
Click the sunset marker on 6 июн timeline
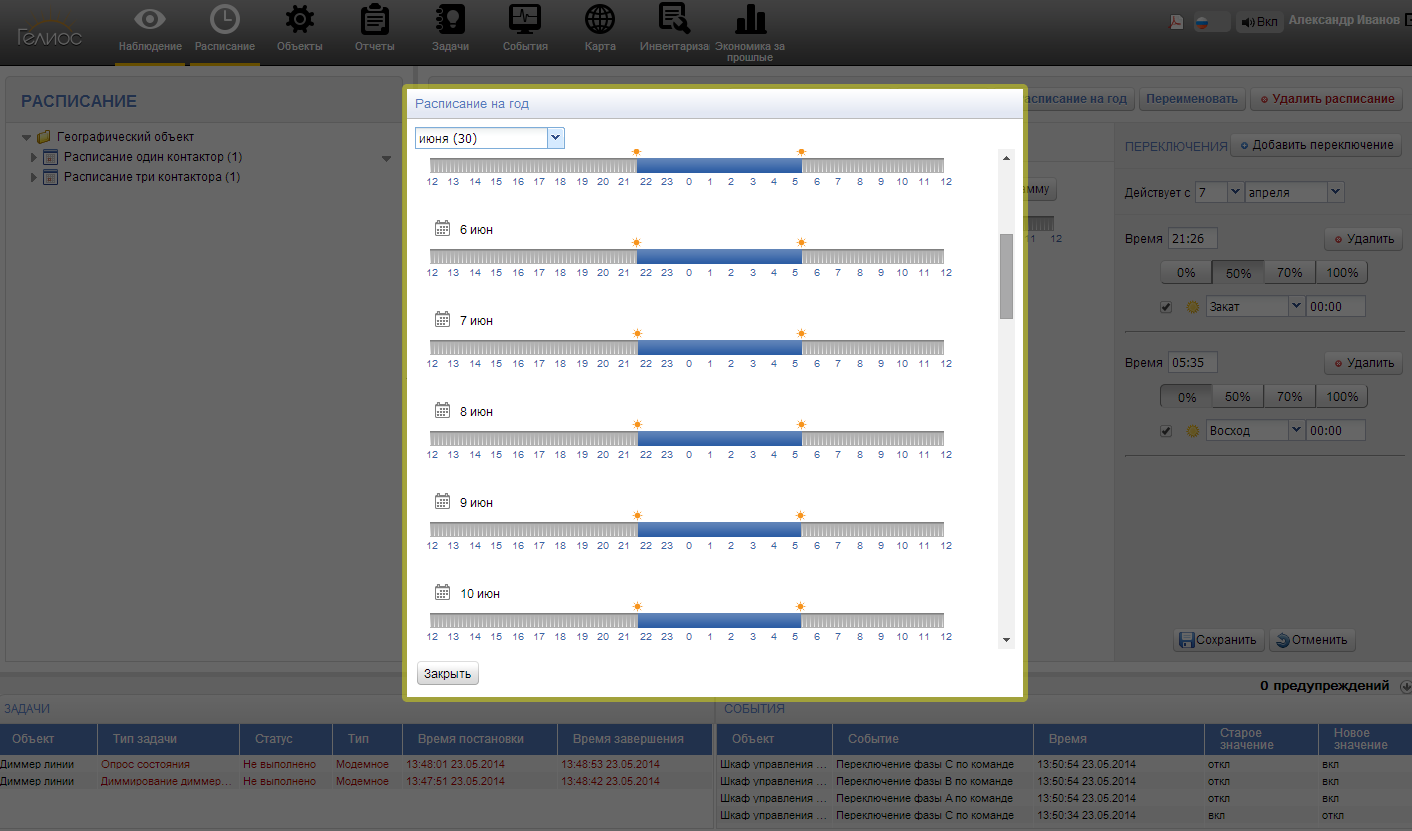[636, 243]
